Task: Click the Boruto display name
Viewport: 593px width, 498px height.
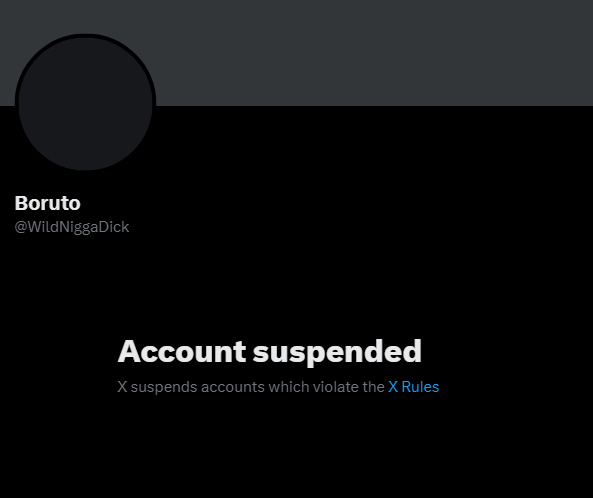Action: click(x=48, y=203)
